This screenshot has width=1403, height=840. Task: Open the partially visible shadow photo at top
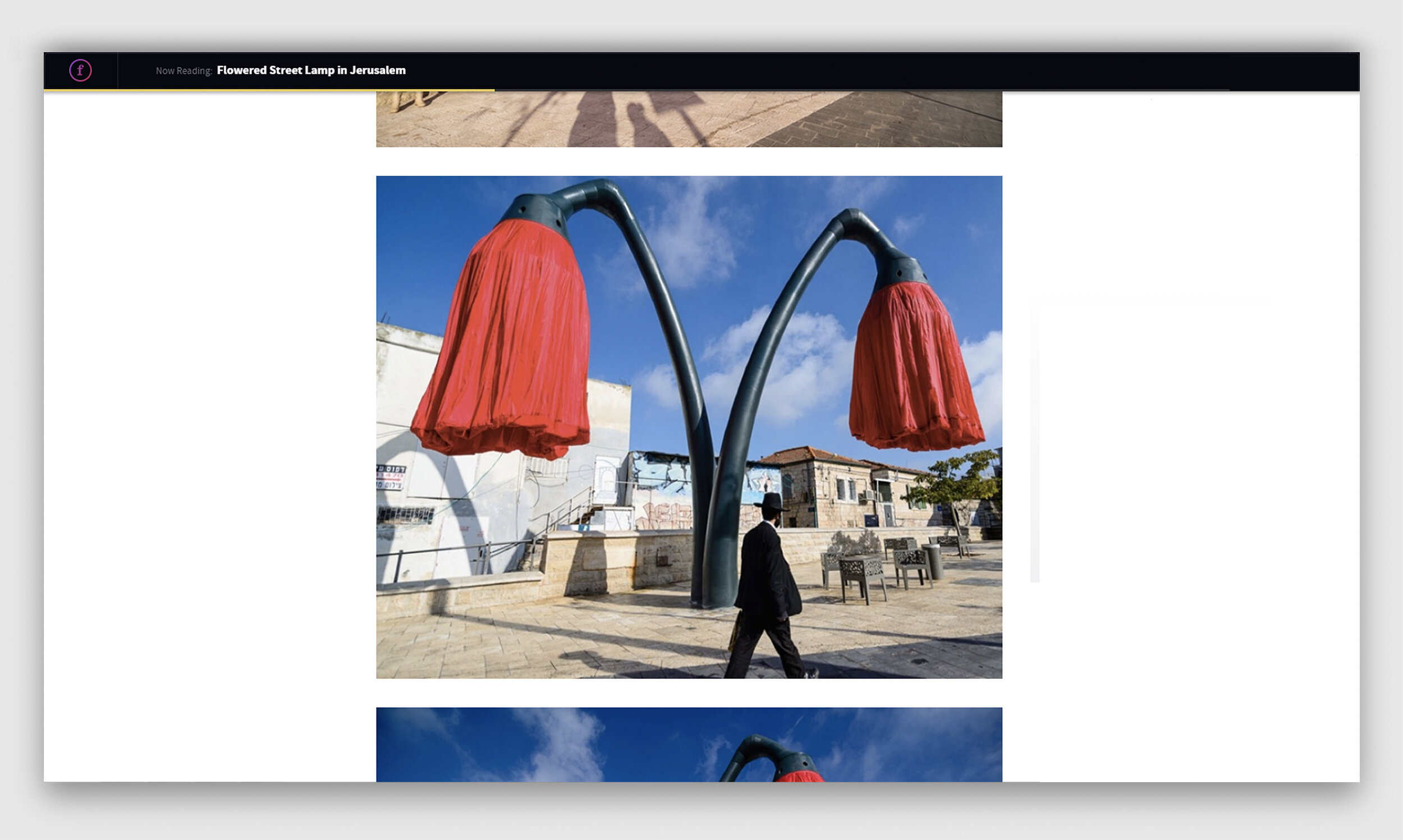(x=689, y=119)
